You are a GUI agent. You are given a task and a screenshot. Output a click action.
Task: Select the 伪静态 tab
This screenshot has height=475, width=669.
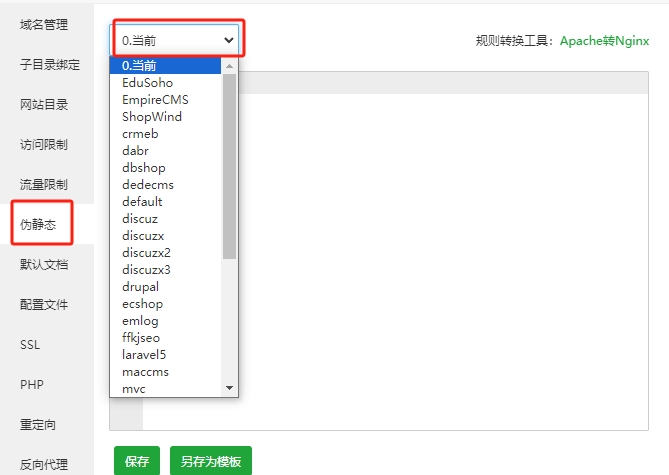[38, 224]
